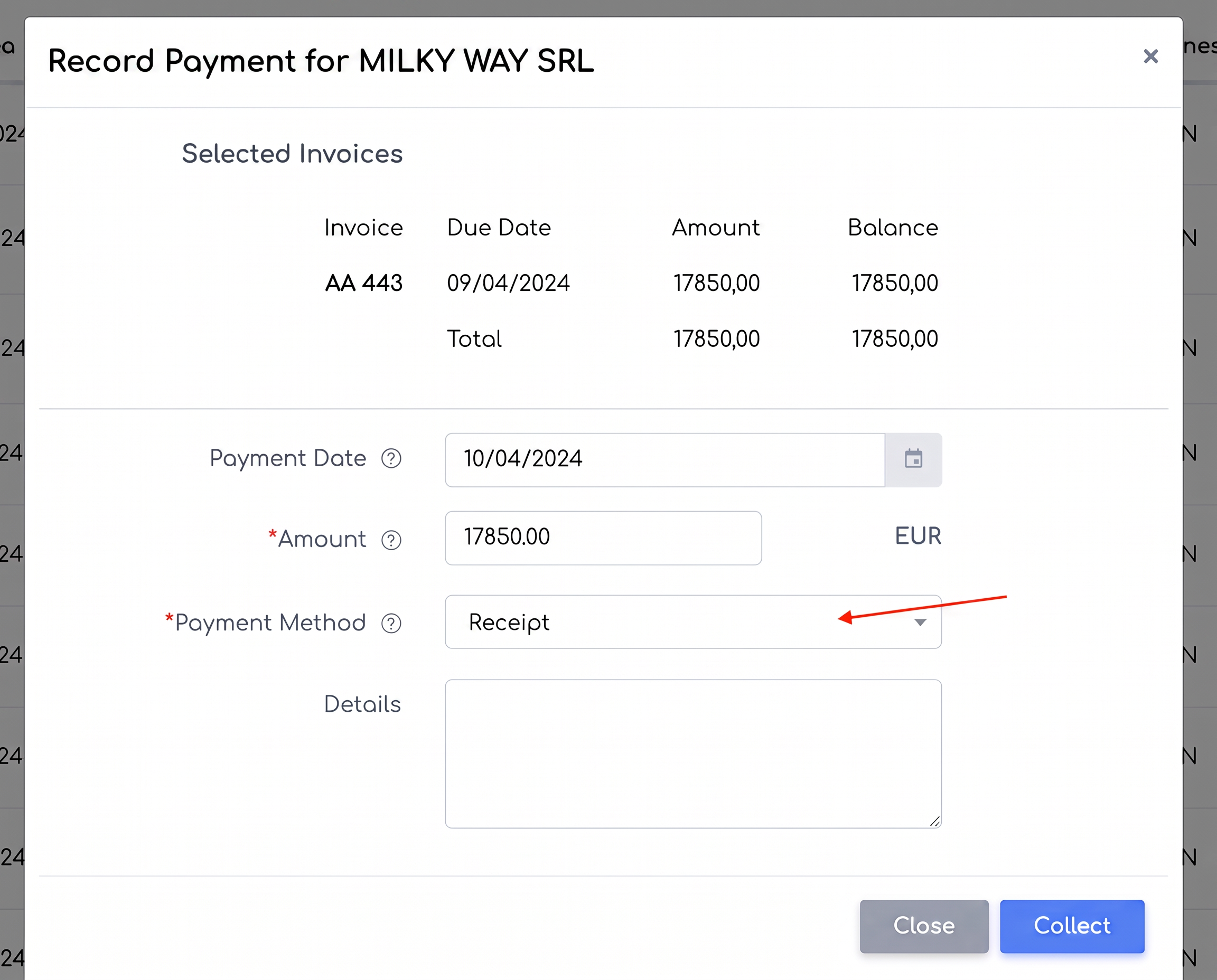Click the Selected Invoices heading
The width and height of the screenshot is (1217, 980).
coord(292,154)
